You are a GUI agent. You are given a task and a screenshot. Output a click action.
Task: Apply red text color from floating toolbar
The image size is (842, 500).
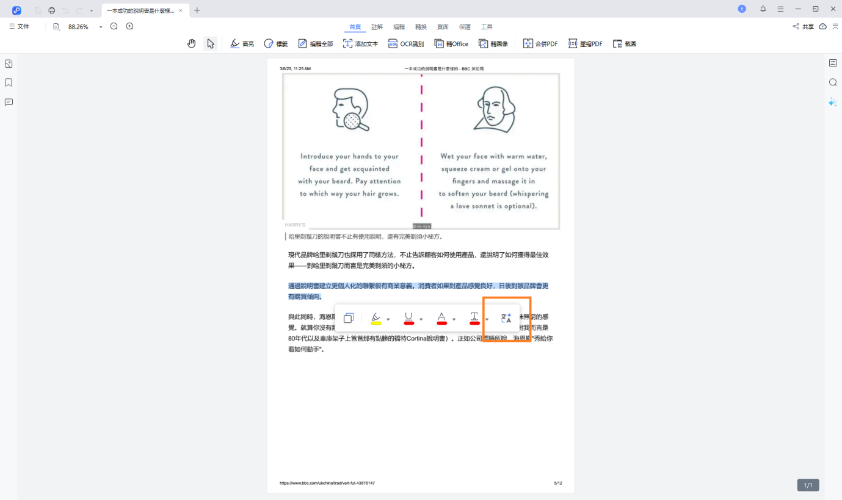(441, 318)
